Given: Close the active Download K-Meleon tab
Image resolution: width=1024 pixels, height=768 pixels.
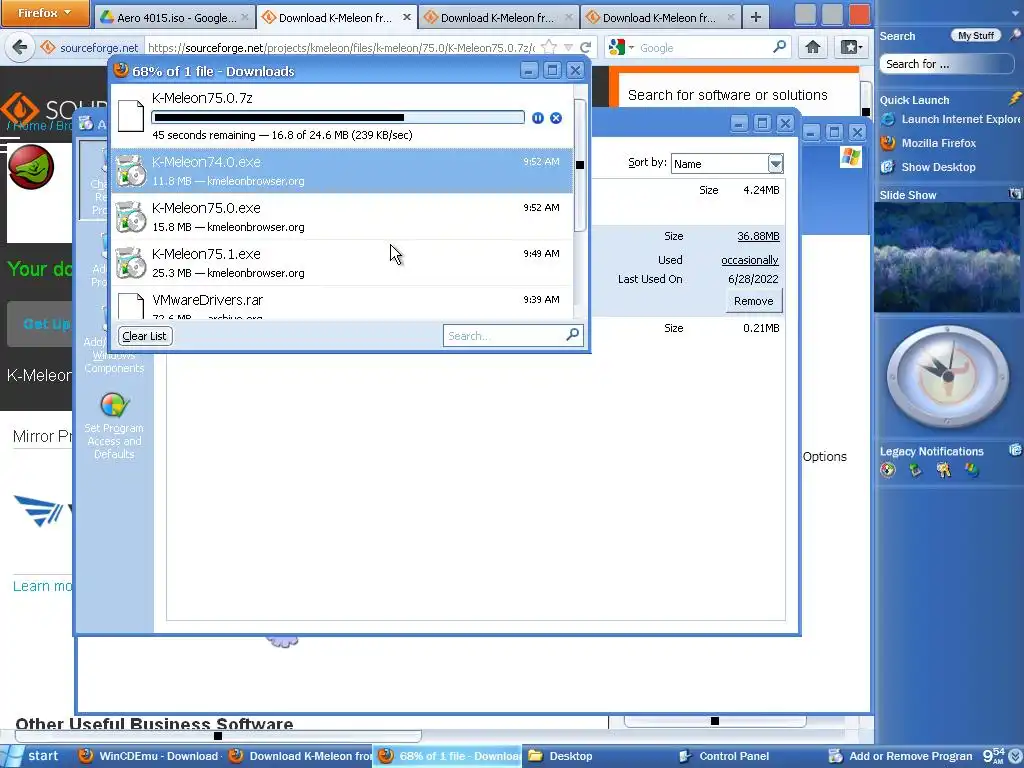Looking at the screenshot, I should coord(407,18).
